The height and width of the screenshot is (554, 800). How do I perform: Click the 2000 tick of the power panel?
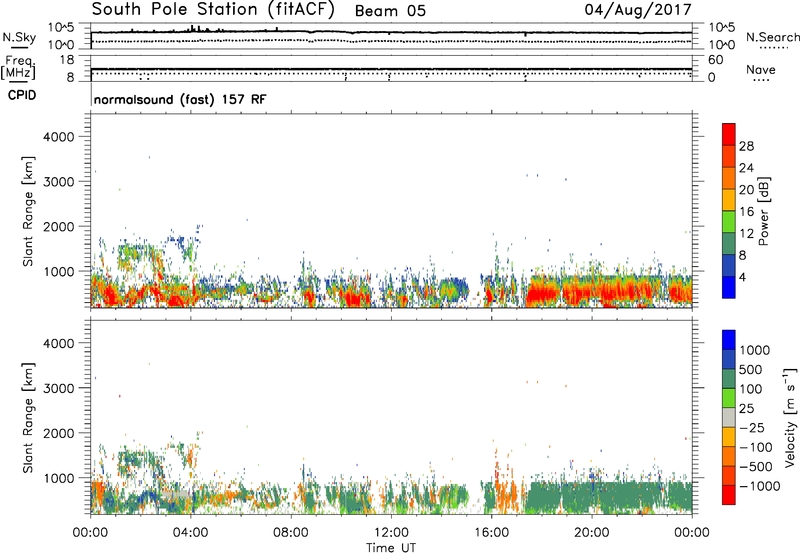point(58,226)
